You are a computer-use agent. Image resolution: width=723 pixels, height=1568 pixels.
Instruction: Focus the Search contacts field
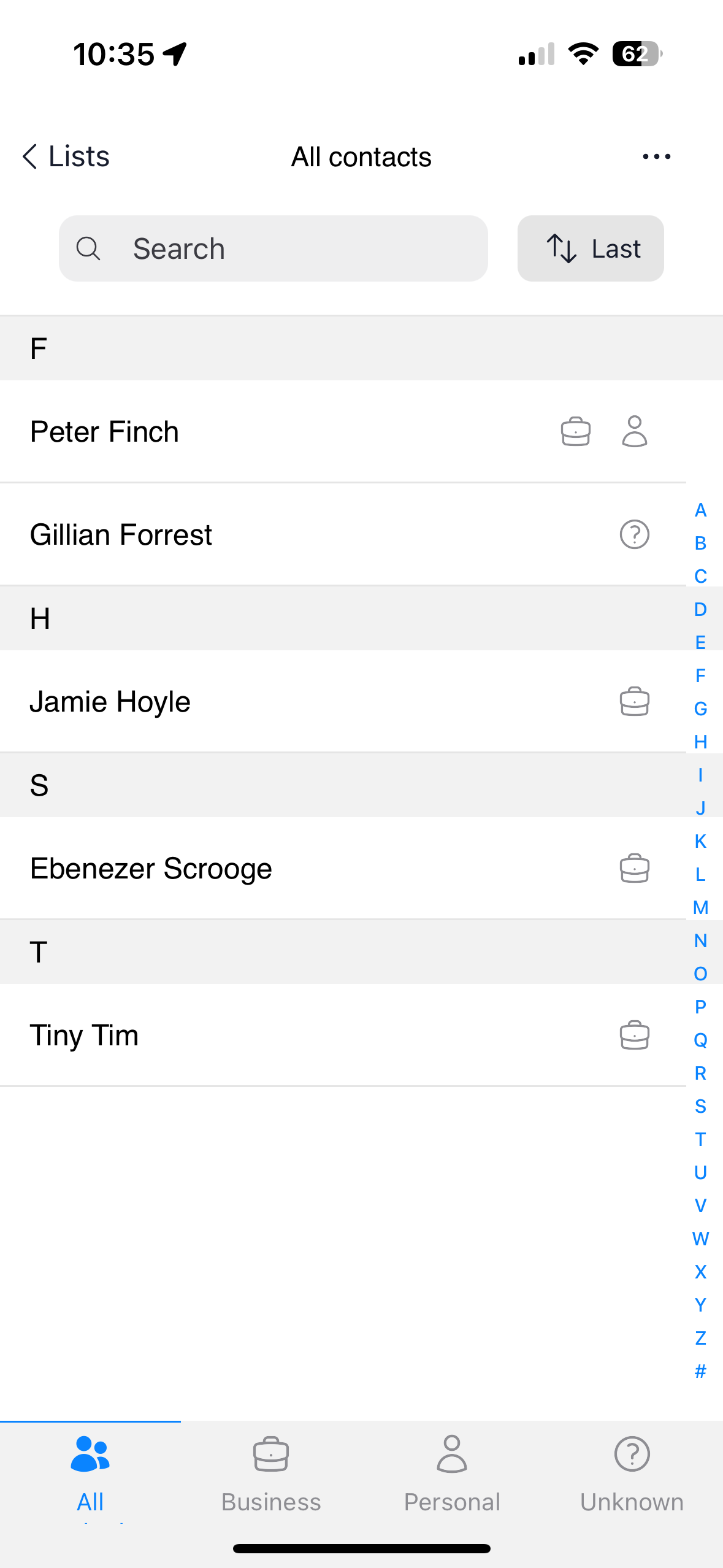click(274, 248)
